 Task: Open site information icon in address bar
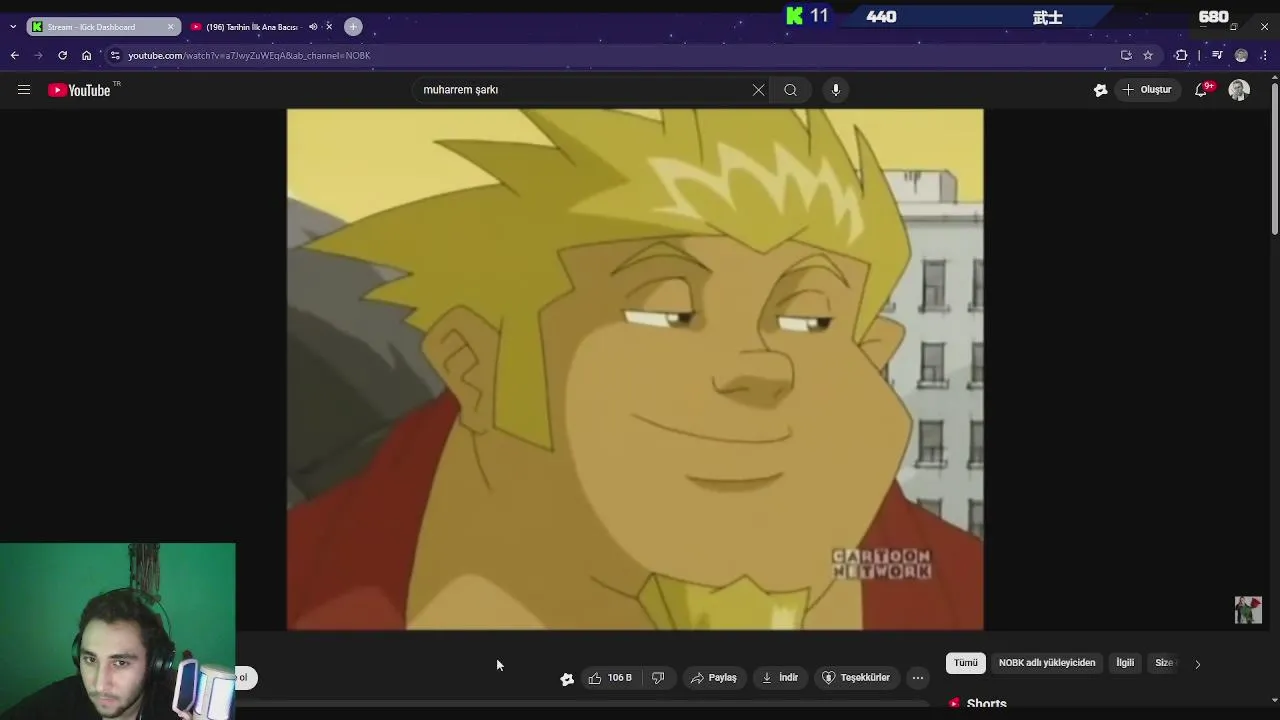click(x=115, y=55)
